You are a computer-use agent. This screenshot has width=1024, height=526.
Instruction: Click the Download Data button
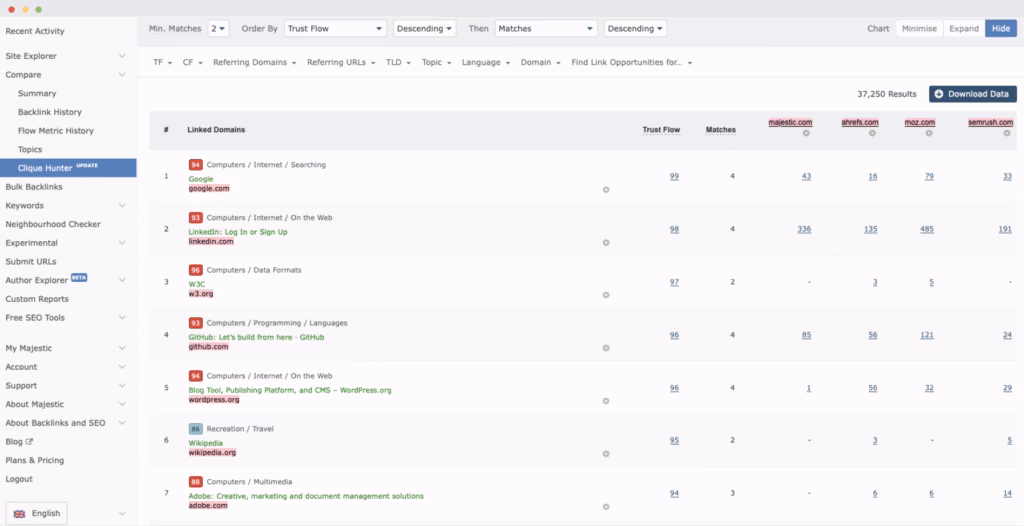972,94
